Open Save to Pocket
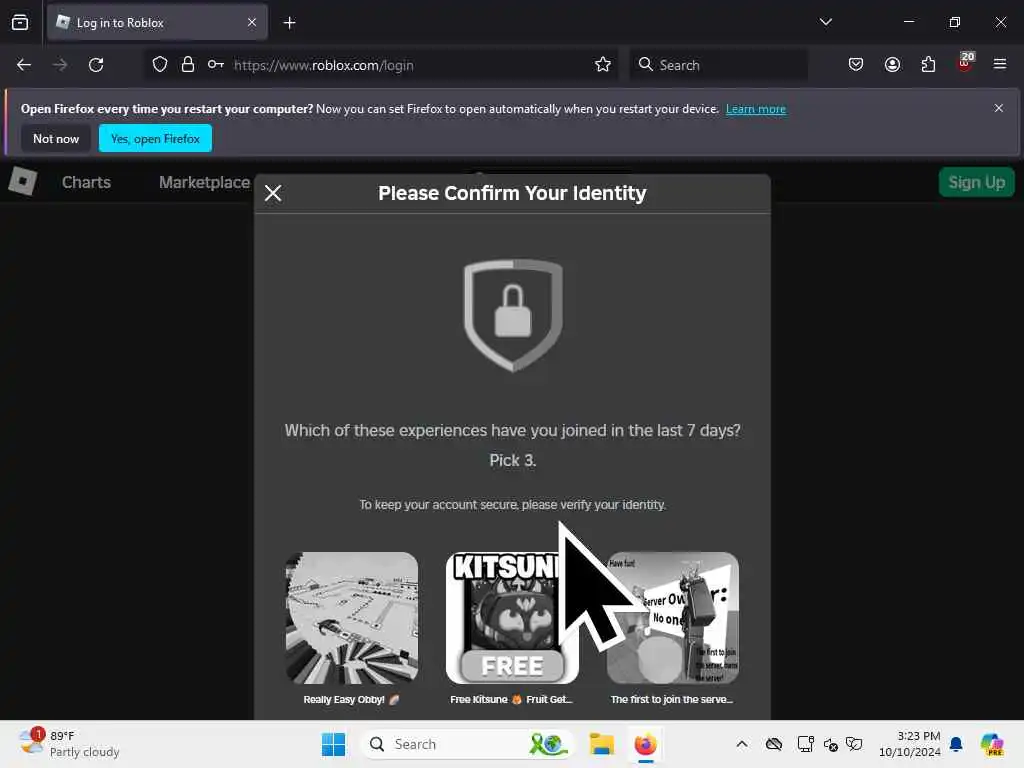The height and width of the screenshot is (768, 1024). [x=856, y=65]
